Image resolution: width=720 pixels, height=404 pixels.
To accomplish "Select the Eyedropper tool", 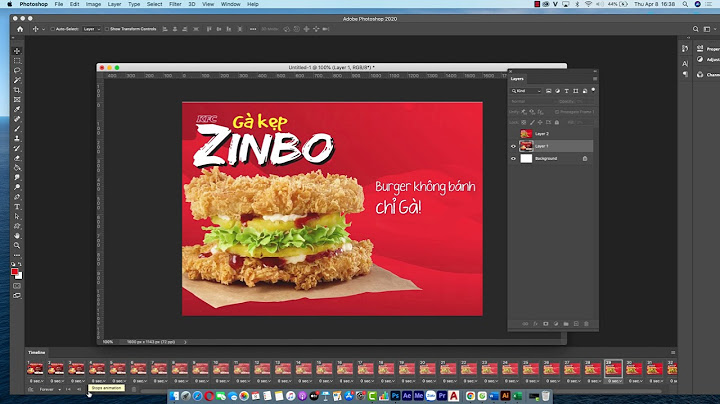I will point(17,109).
